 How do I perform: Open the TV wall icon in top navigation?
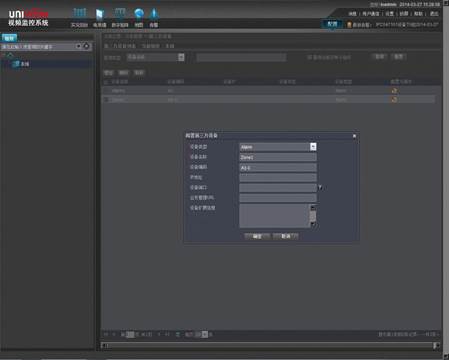(x=100, y=14)
